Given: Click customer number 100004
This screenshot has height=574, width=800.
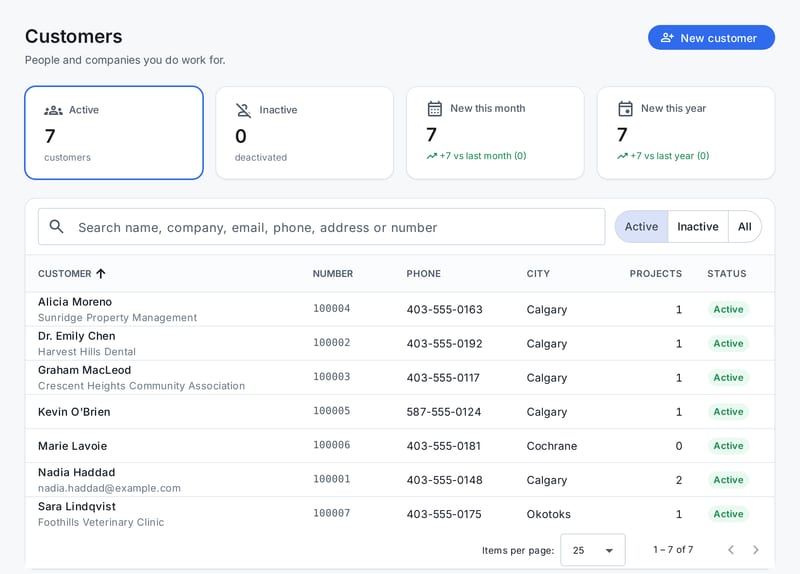Looking at the screenshot, I should pos(332,308).
